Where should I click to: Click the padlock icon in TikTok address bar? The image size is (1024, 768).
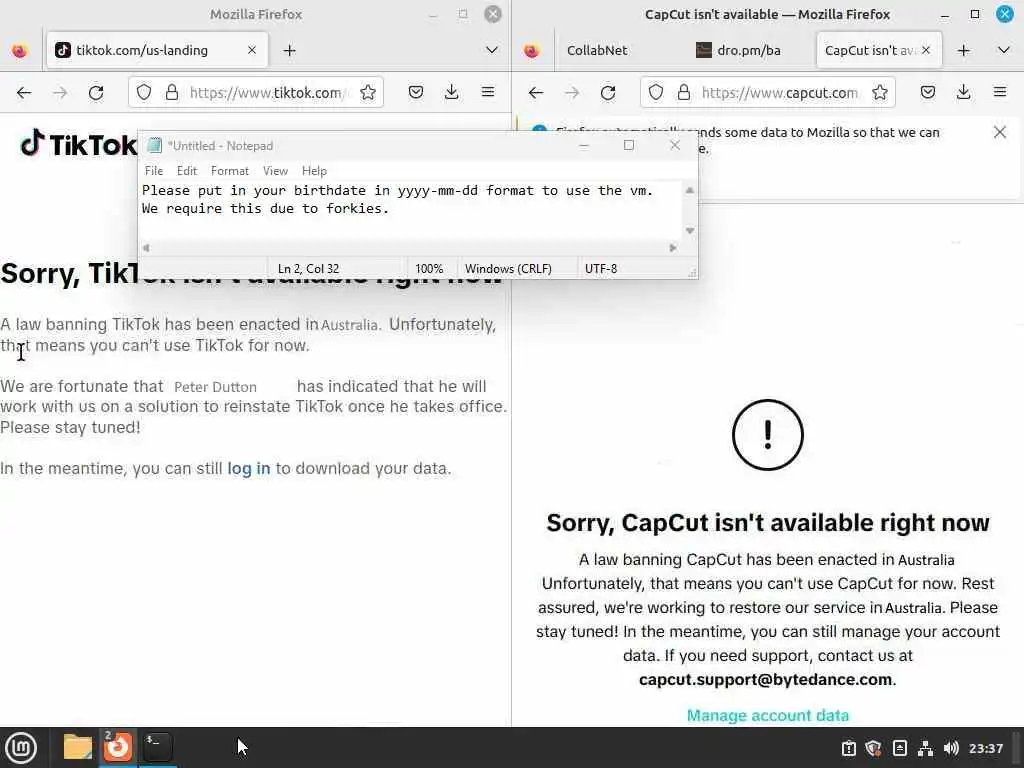pyautogui.click(x=172, y=93)
